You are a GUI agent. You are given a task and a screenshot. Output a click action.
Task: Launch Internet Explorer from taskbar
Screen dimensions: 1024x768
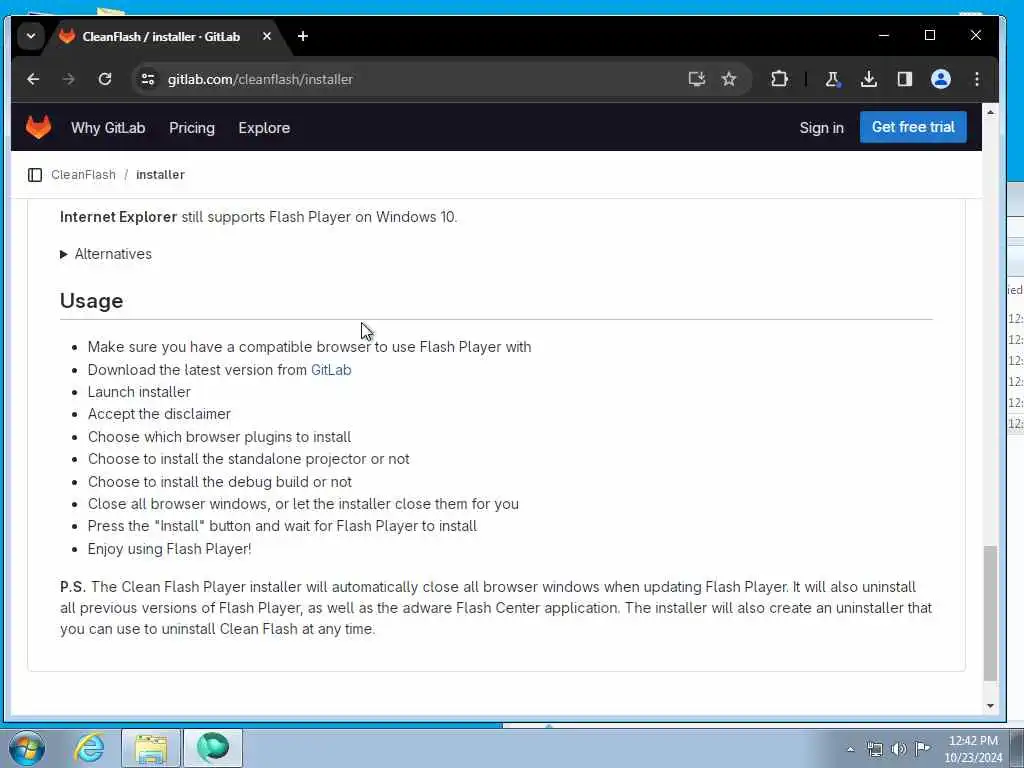click(x=89, y=748)
